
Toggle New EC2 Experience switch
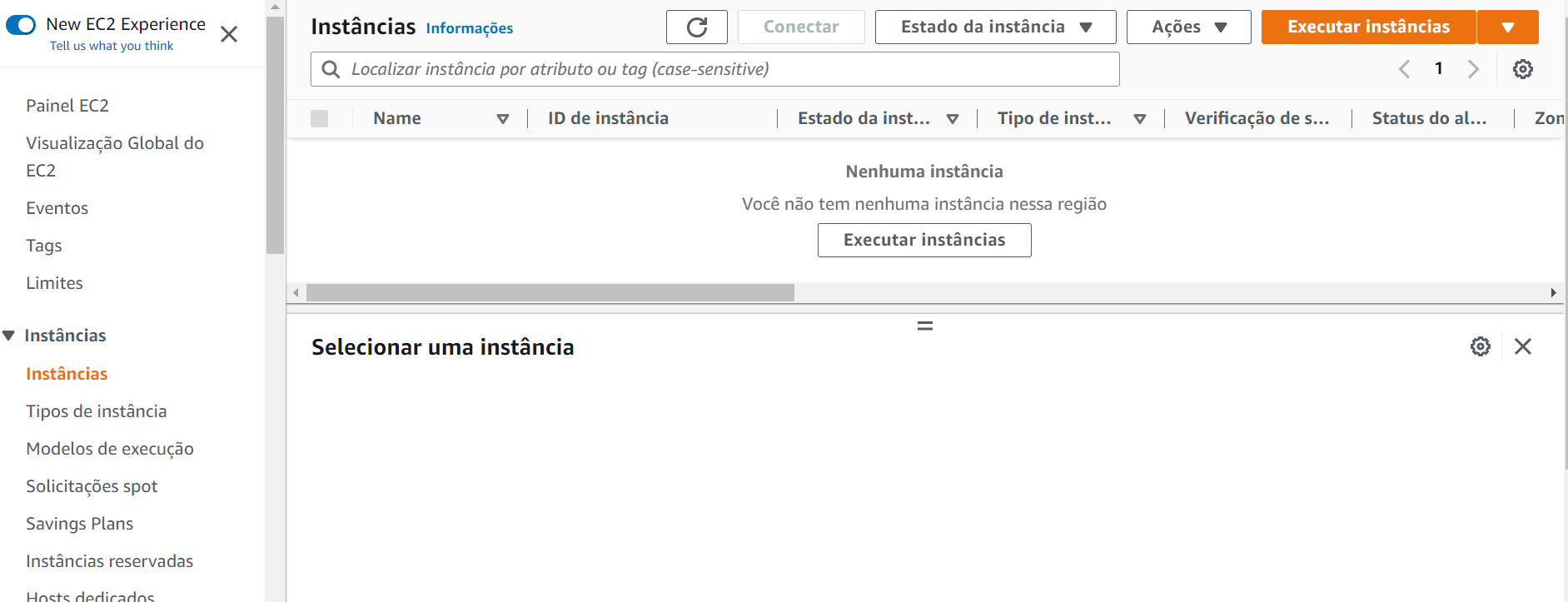click(x=21, y=25)
